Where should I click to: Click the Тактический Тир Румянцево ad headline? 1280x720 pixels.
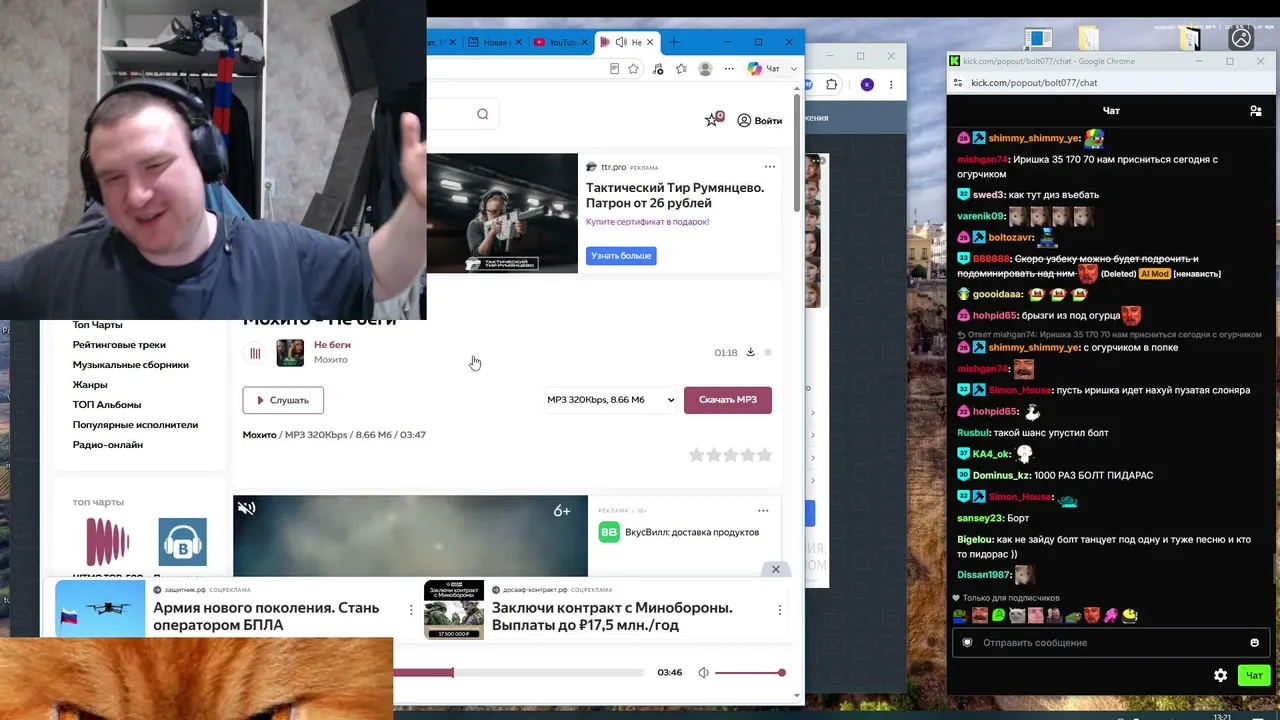(x=675, y=195)
